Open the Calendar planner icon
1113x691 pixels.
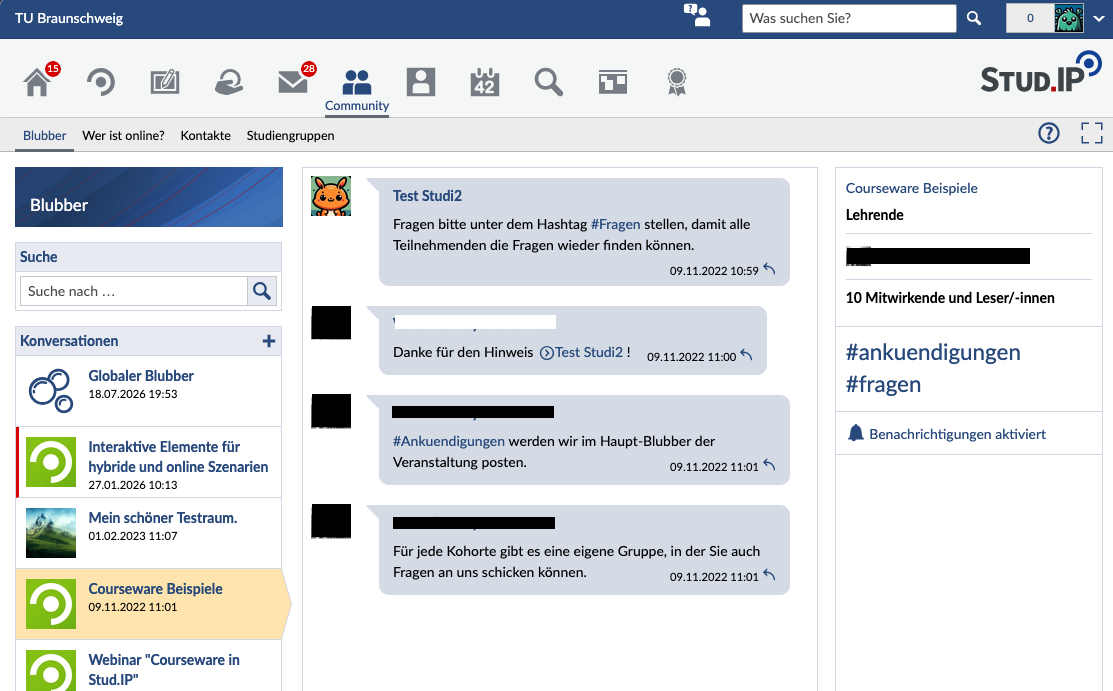pos(485,82)
